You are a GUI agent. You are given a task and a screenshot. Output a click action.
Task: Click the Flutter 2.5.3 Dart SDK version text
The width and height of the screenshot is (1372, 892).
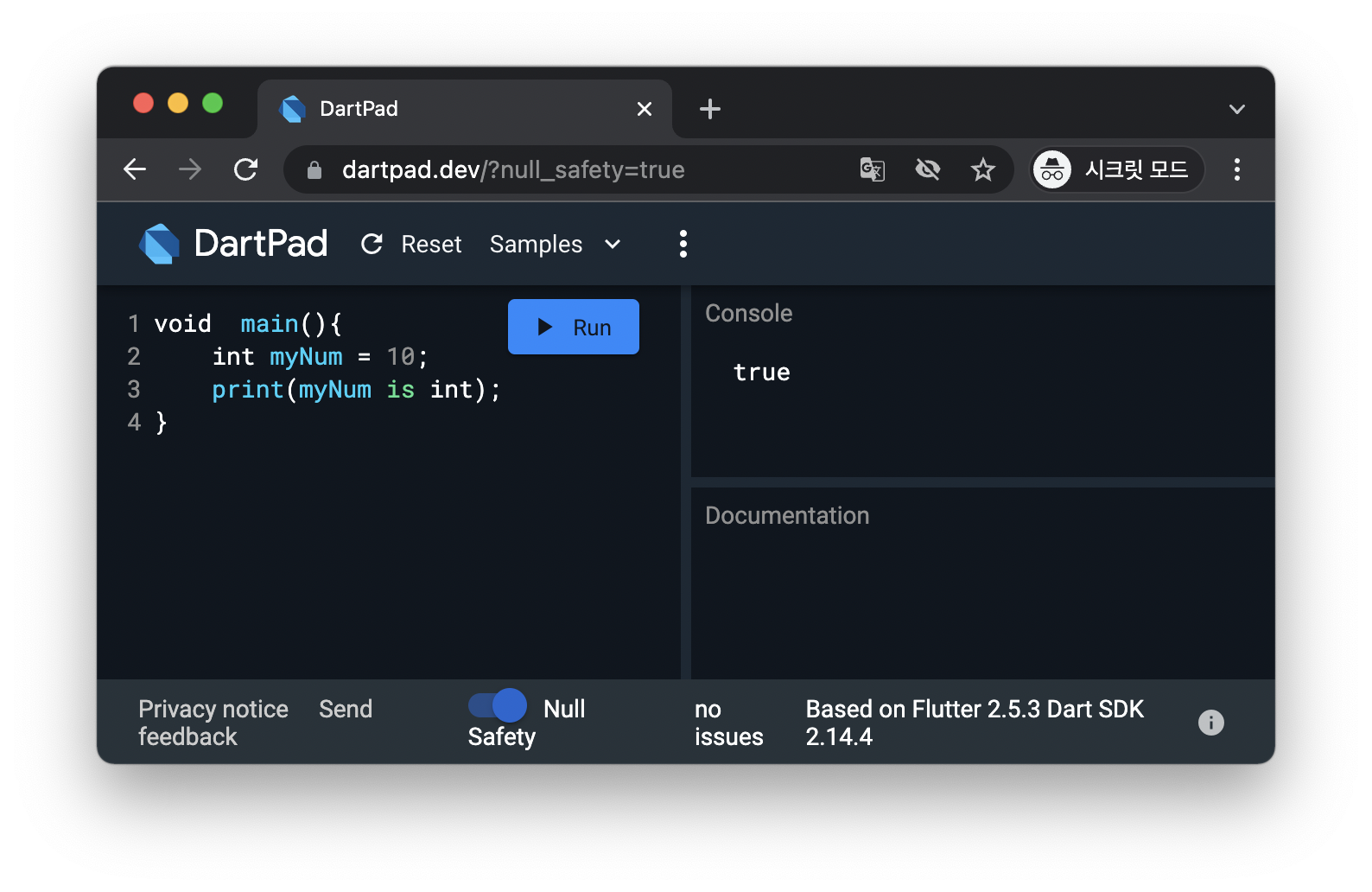[x=975, y=723]
